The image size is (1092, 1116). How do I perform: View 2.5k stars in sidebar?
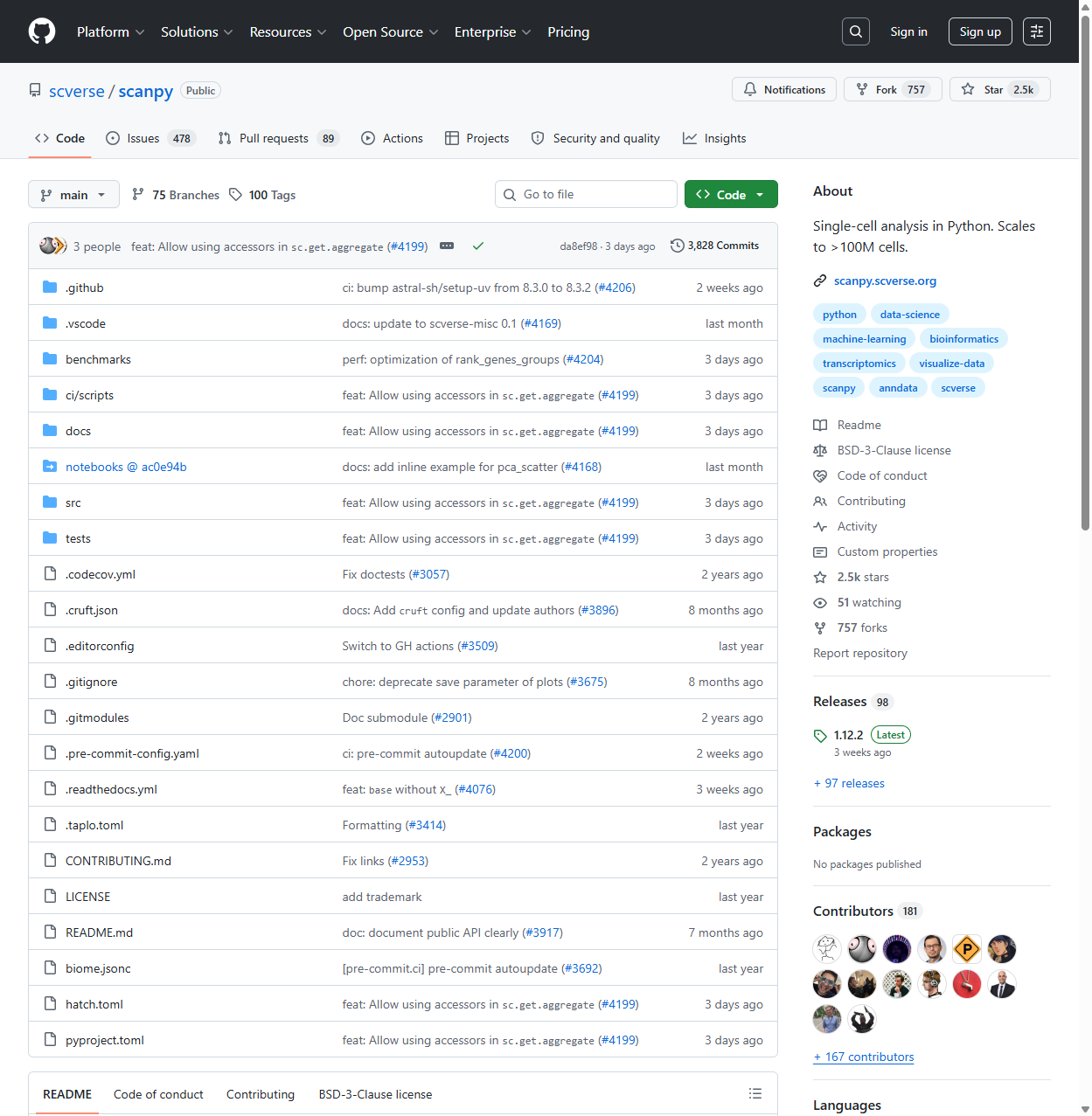pos(852,577)
